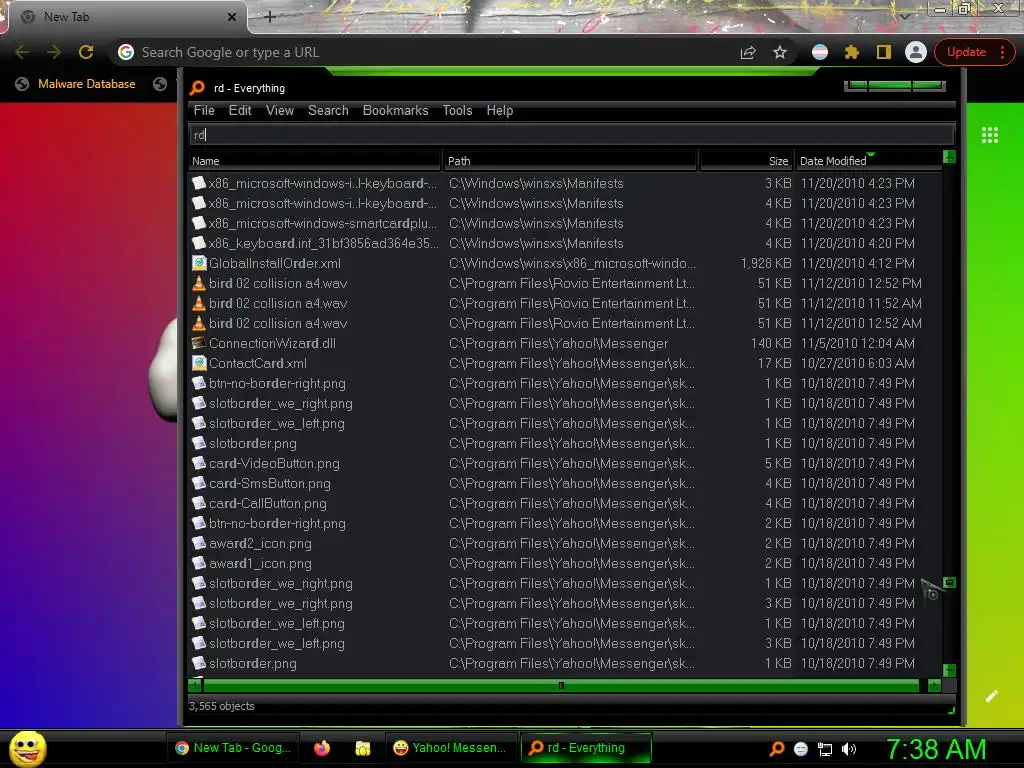Click the Everything search box containing rd
1024x768 pixels.
pos(571,135)
